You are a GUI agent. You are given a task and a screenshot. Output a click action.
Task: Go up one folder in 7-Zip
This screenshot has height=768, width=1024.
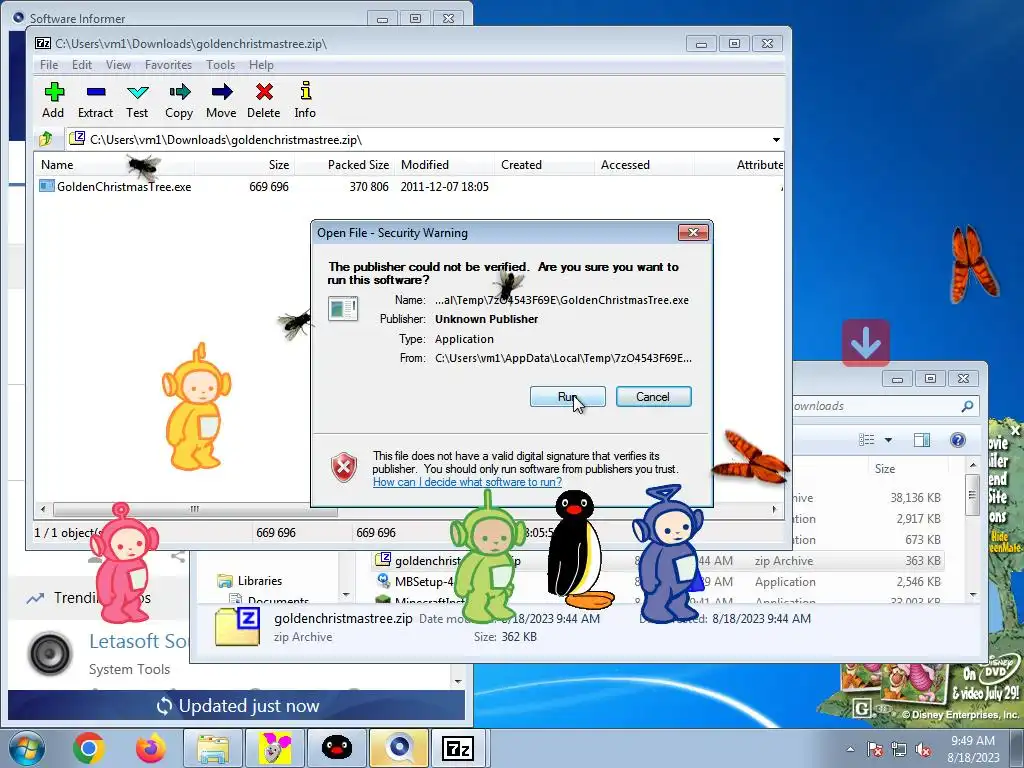pos(46,139)
